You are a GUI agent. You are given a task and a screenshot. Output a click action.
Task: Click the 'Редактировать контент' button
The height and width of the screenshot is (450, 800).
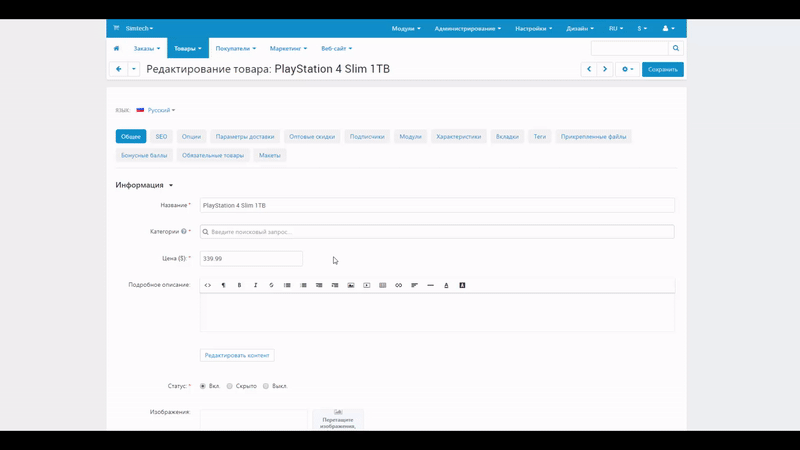pyautogui.click(x=237, y=355)
